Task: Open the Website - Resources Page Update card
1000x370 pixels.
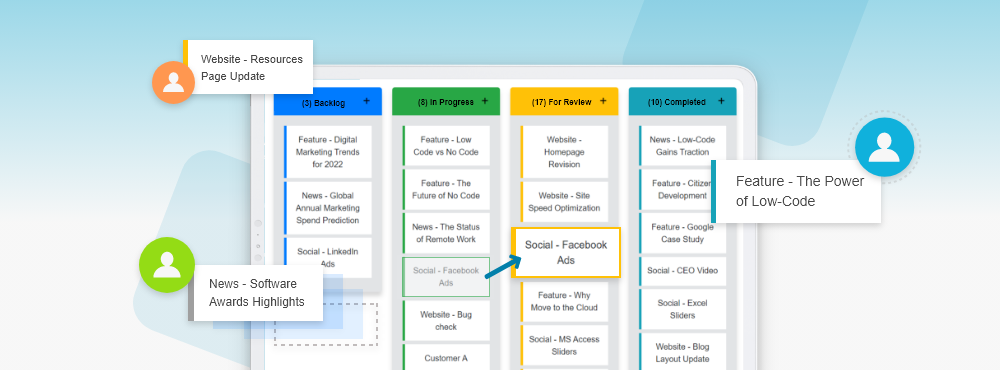Action: pos(248,67)
